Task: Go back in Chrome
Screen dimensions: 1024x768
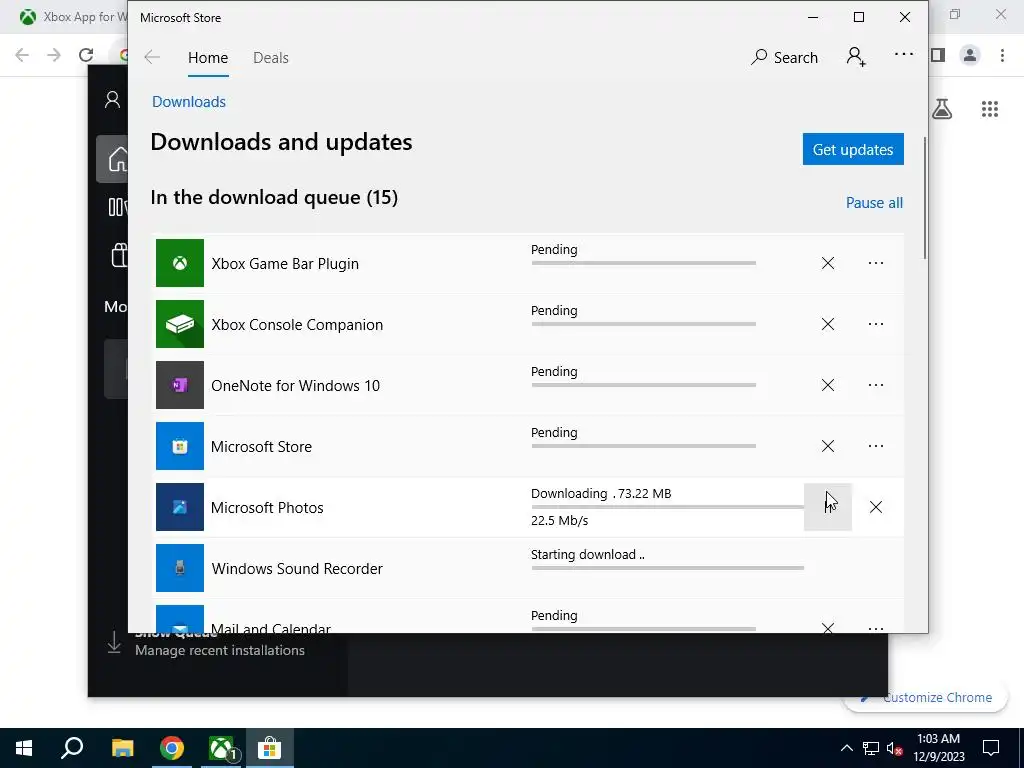Action: pyautogui.click(x=22, y=55)
